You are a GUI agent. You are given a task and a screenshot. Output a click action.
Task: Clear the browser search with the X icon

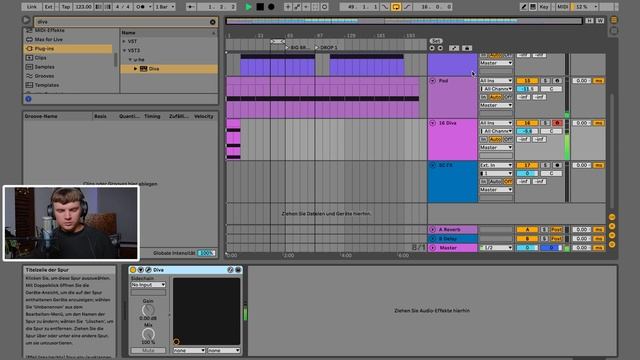(213, 22)
